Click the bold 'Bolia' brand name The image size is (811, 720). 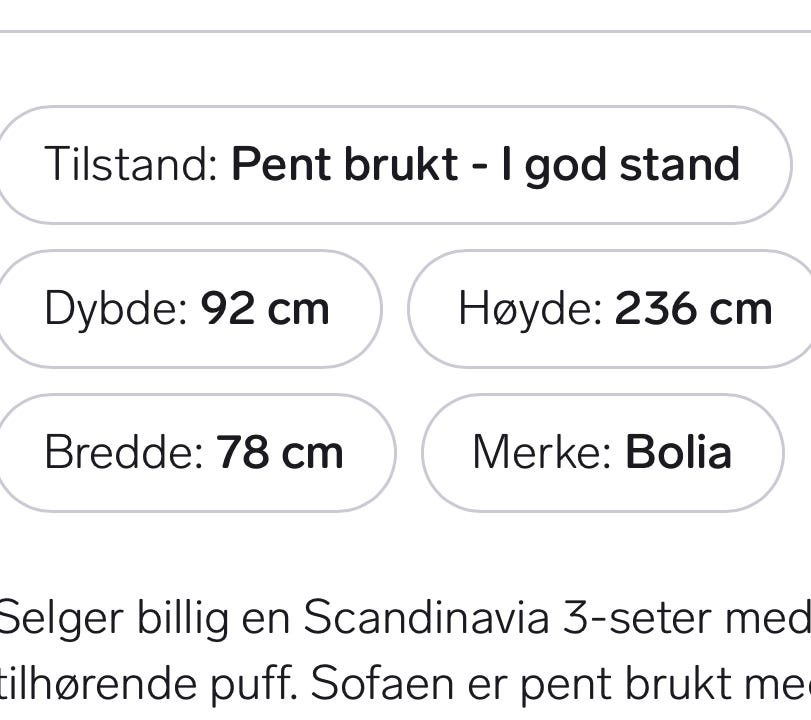point(678,453)
